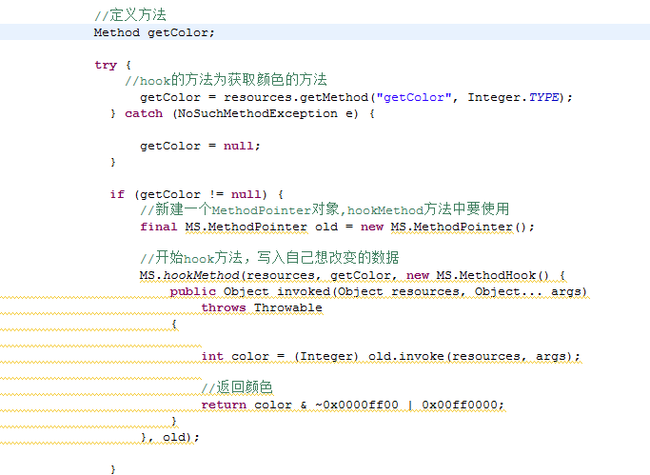Click the (Integer) cast
650x475 pixels.
(x=326, y=356)
